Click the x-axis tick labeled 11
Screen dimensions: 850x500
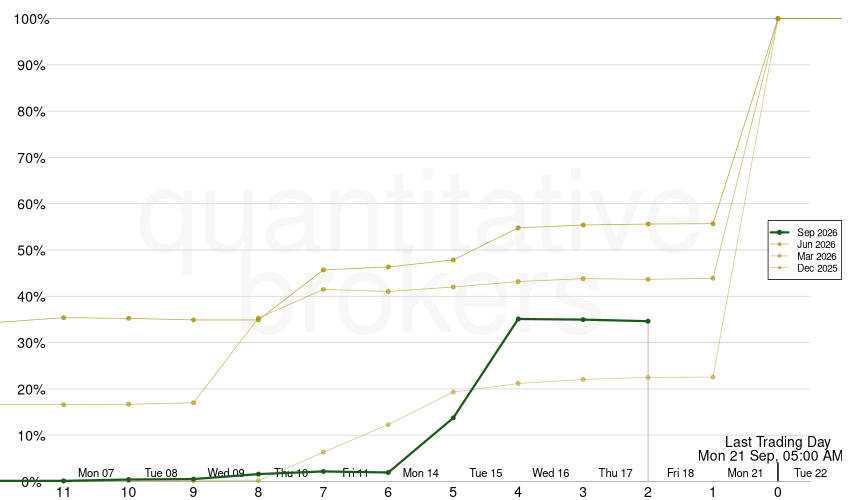63,492
